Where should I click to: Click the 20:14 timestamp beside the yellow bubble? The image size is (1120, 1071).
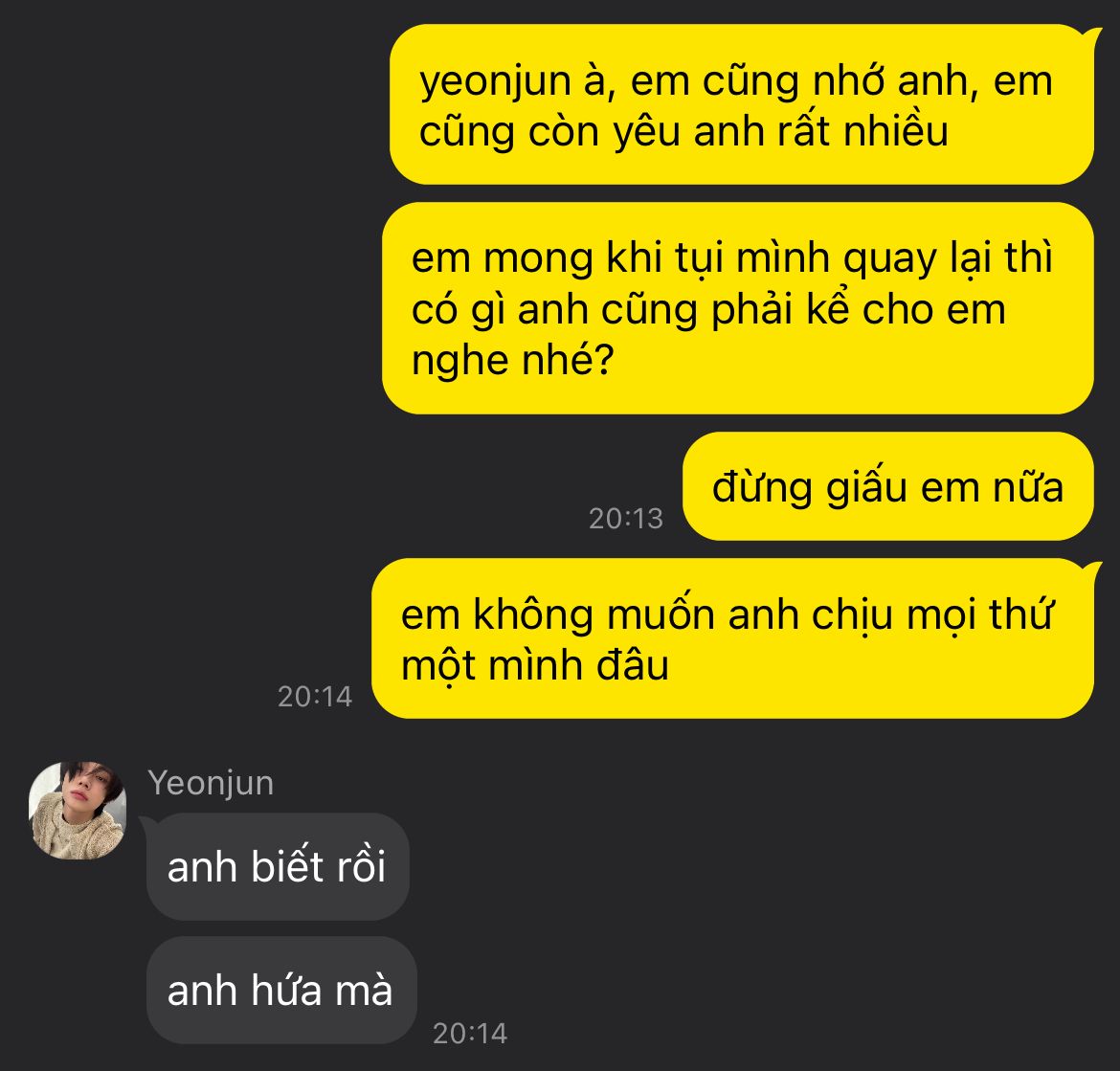[315, 696]
